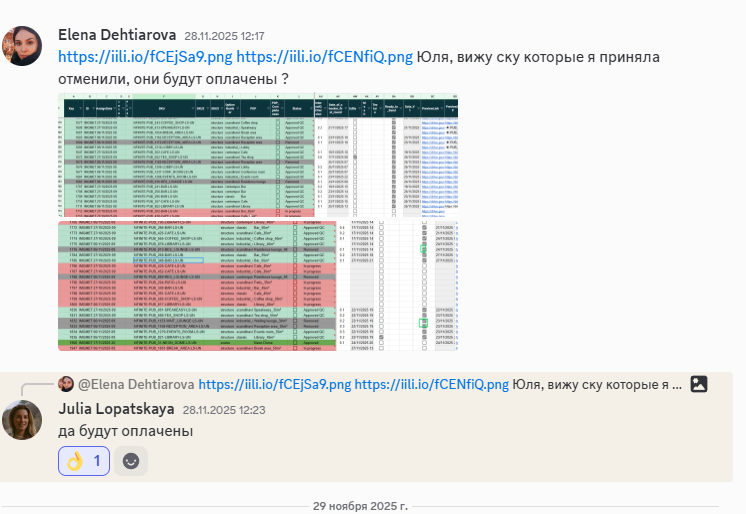Click the image attachment icon in reply preview
The width and height of the screenshot is (746, 514).
click(x=699, y=384)
